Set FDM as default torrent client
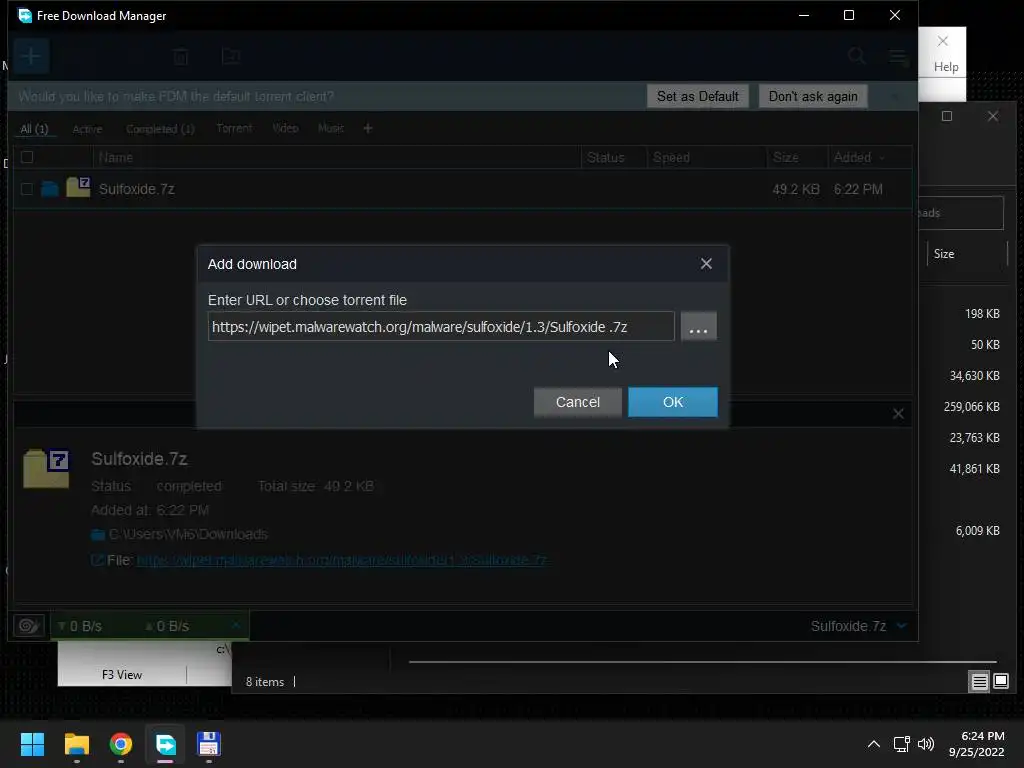Viewport: 1024px width, 768px height. (x=697, y=96)
